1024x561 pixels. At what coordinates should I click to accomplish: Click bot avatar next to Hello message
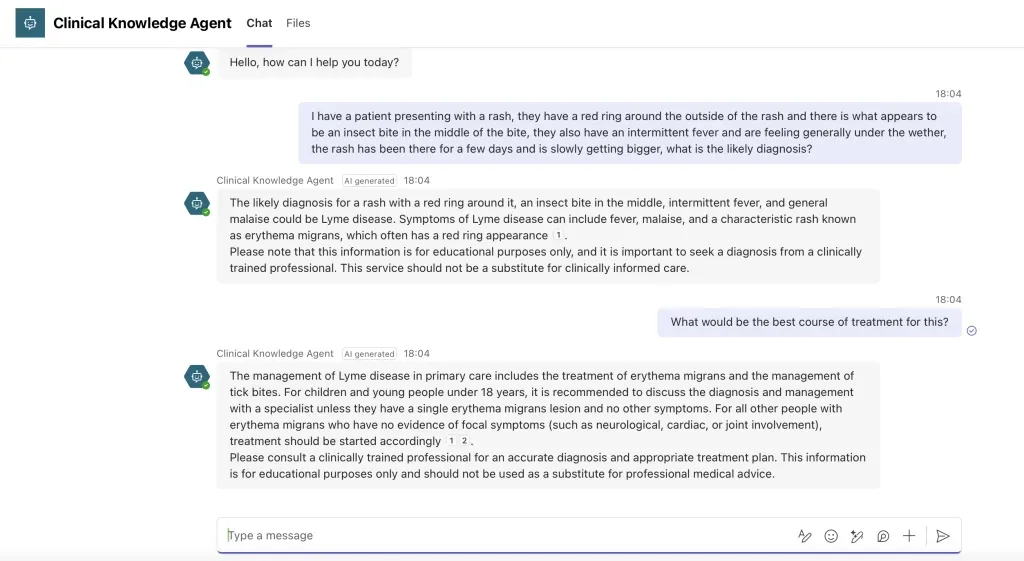(x=197, y=63)
